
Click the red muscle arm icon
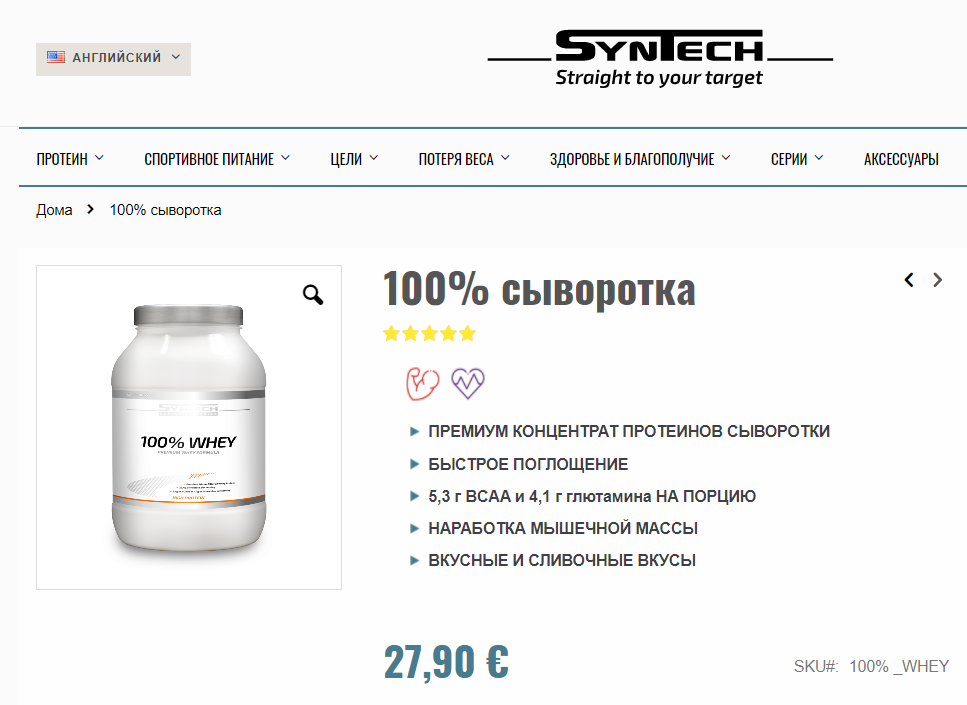(x=422, y=384)
